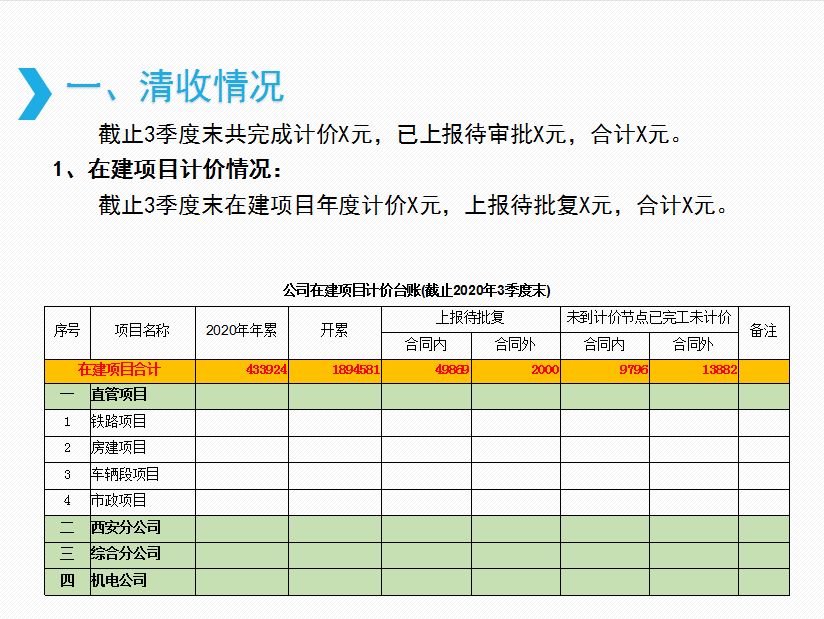The width and height of the screenshot is (824, 619).
Task: Click 合同内 under 未到计价节点已完工未计价
Action: coord(605,346)
